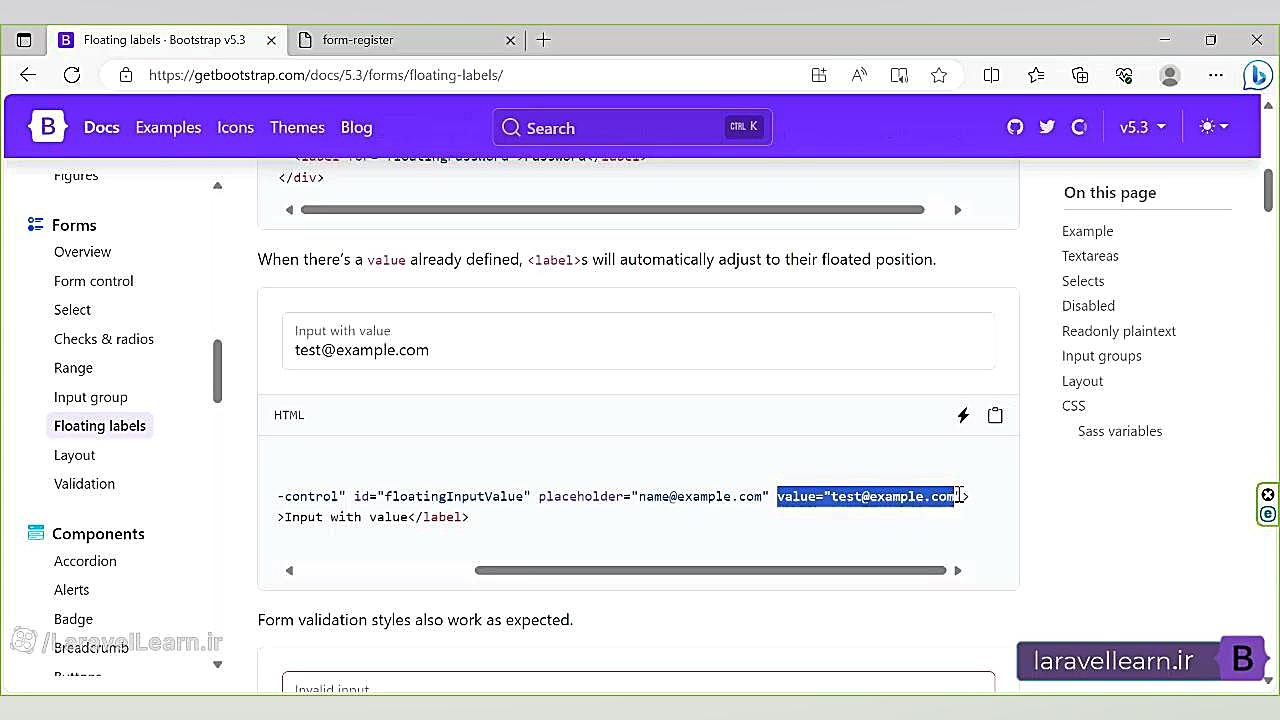Open the favorites list icon
Screen dimensions: 1280x720
click(1036, 75)
